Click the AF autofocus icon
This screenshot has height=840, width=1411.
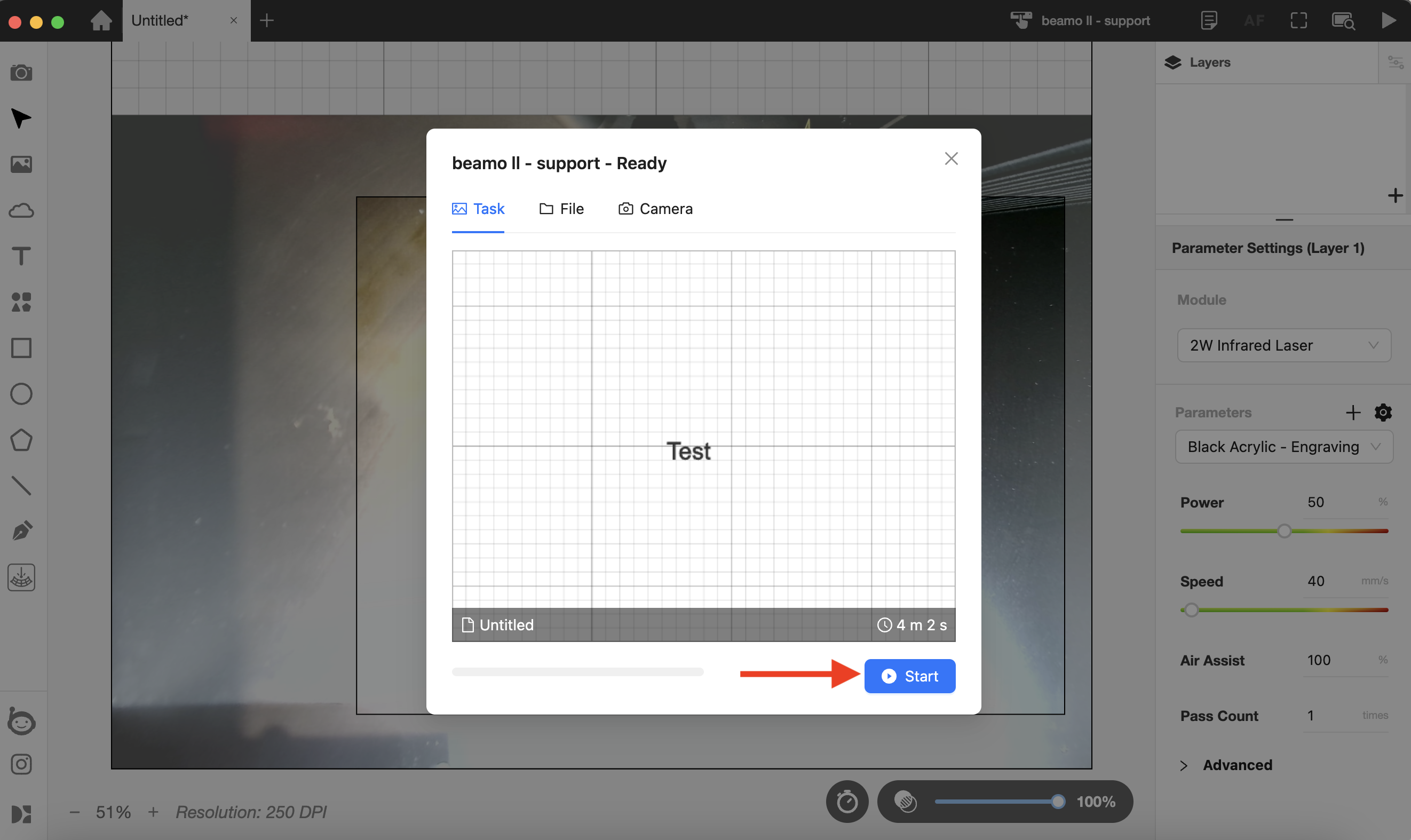click(1254, 20)
